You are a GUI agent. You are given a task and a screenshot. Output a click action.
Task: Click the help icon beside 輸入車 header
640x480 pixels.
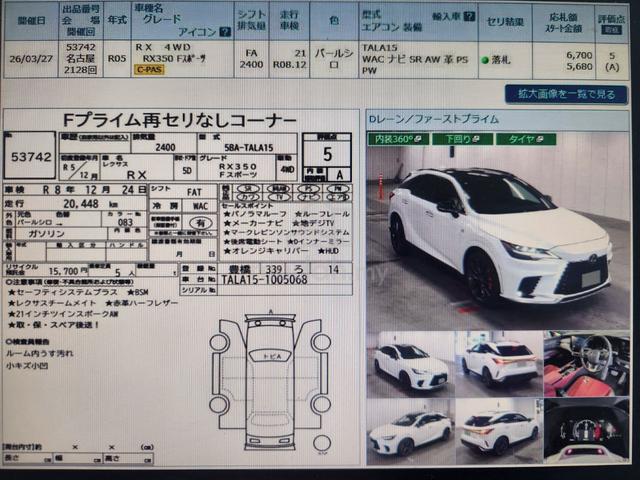point(469,16)
